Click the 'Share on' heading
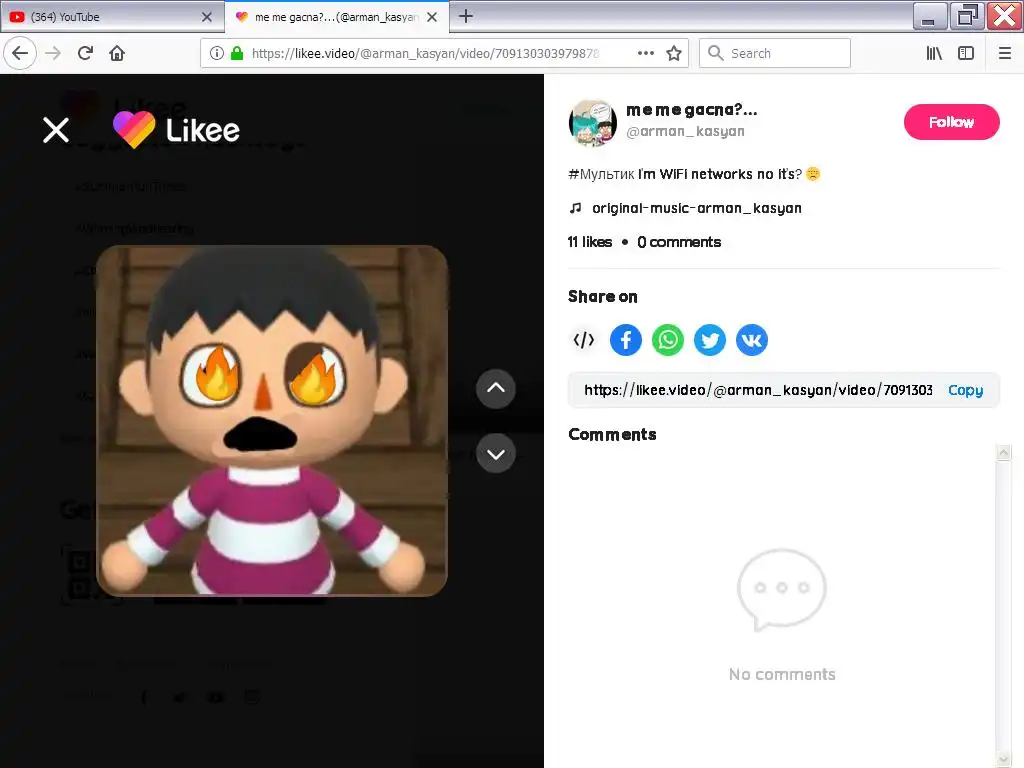This screenshot has width=1024, height=768. (x=603, y=296)
